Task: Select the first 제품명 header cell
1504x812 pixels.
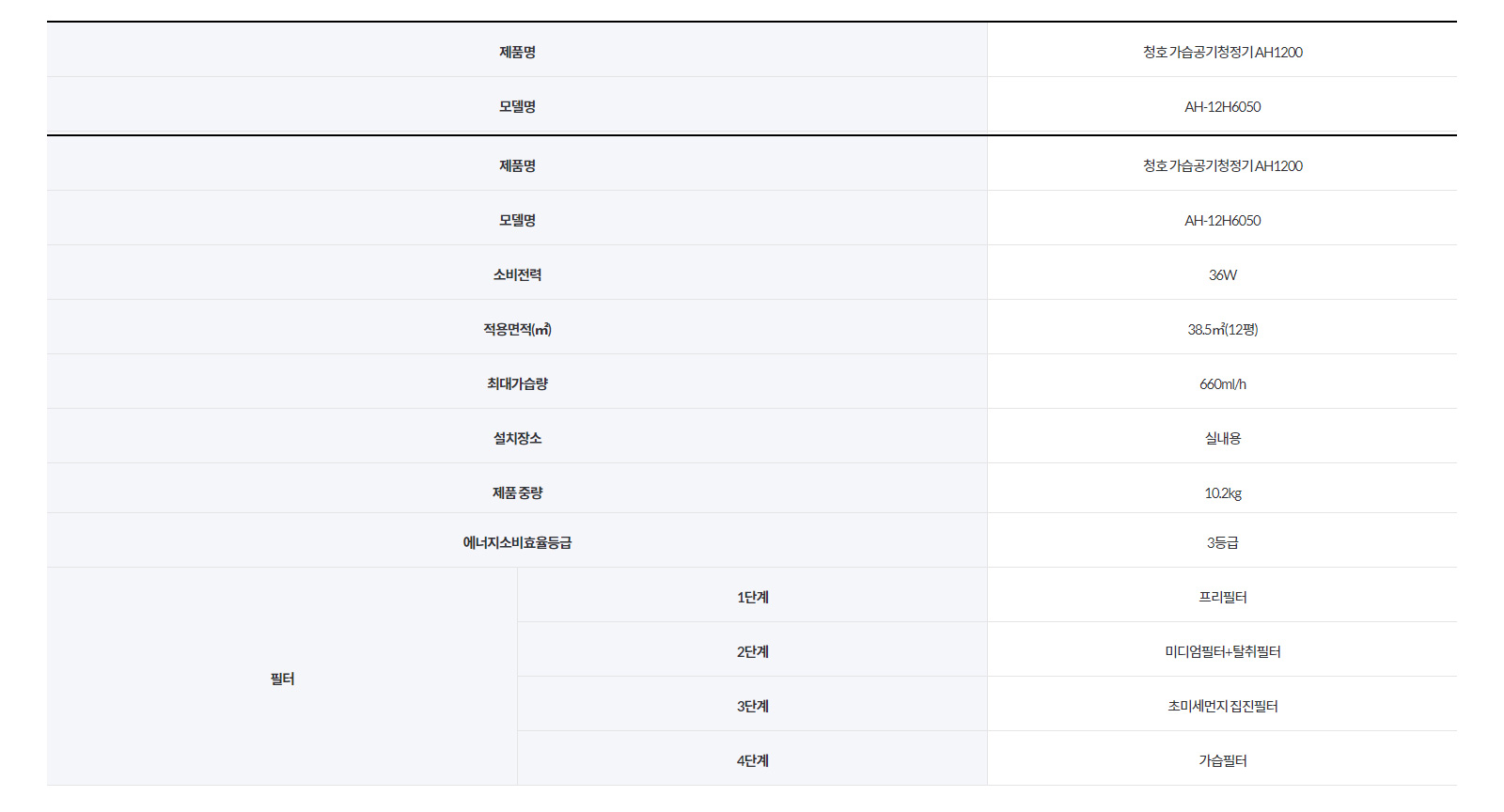Action: point(517,50)
